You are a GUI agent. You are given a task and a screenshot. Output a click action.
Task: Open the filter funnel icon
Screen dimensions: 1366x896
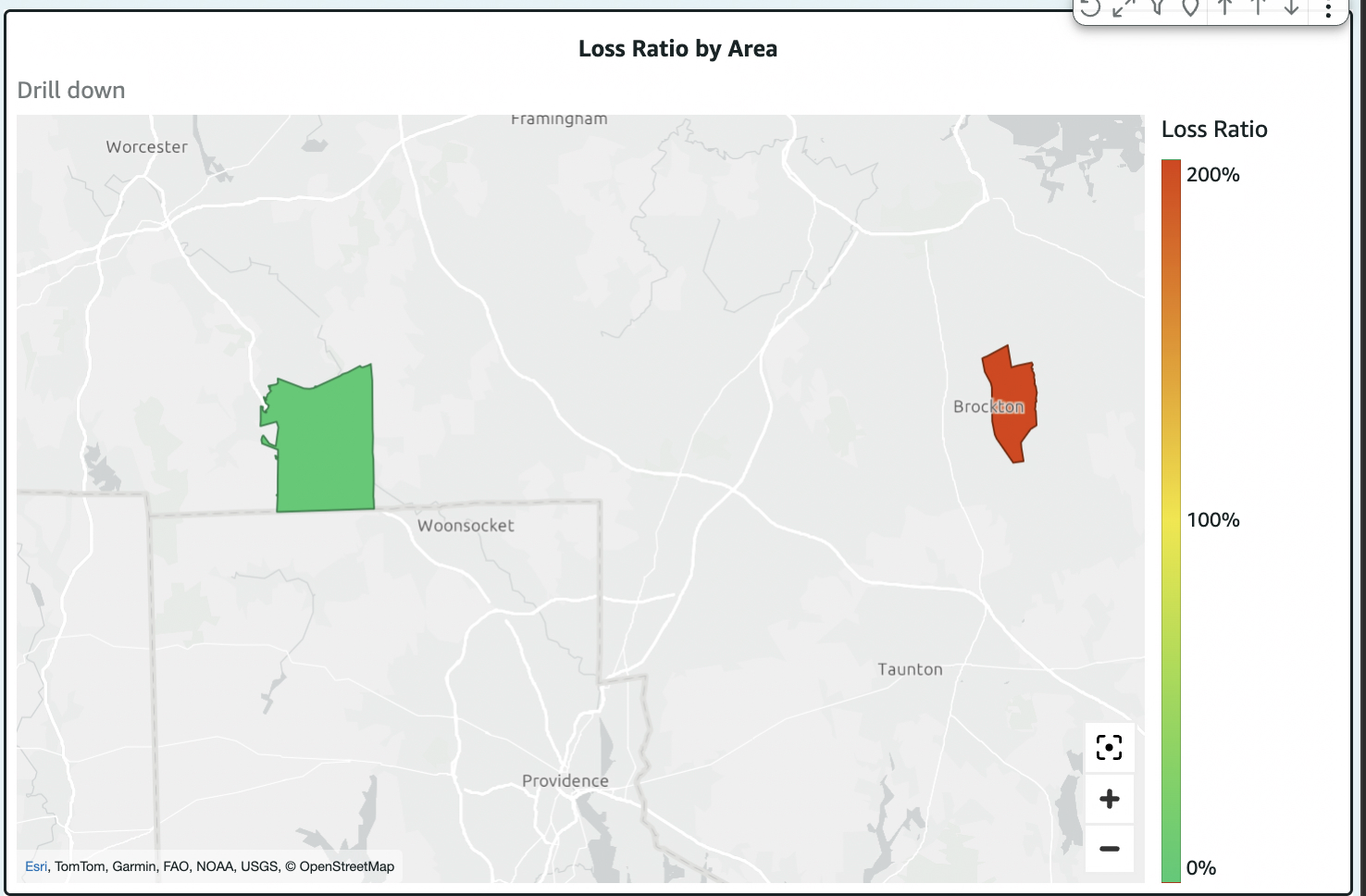tap(1157, 8)
